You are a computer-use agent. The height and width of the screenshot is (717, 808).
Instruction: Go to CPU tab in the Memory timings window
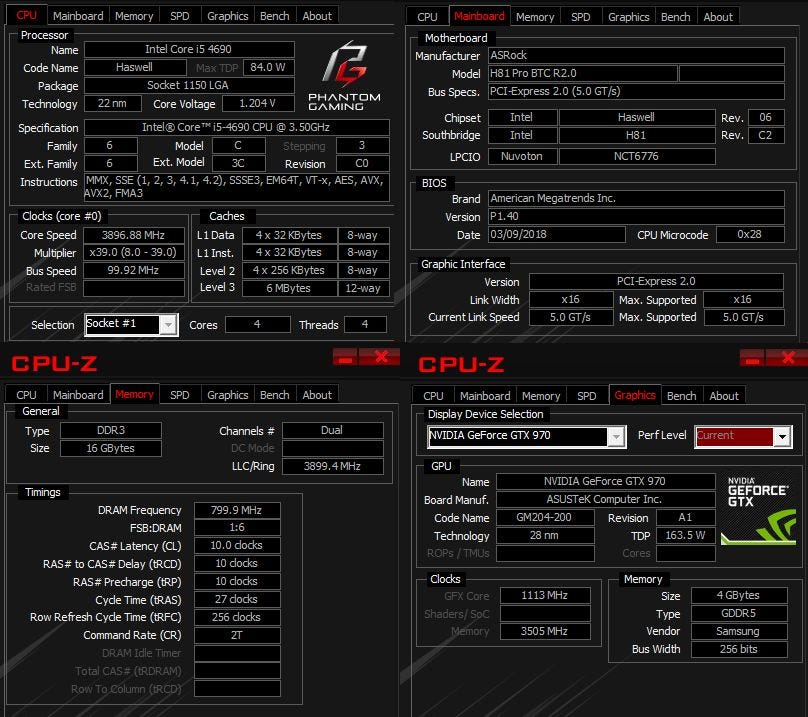tap(26, 395)
